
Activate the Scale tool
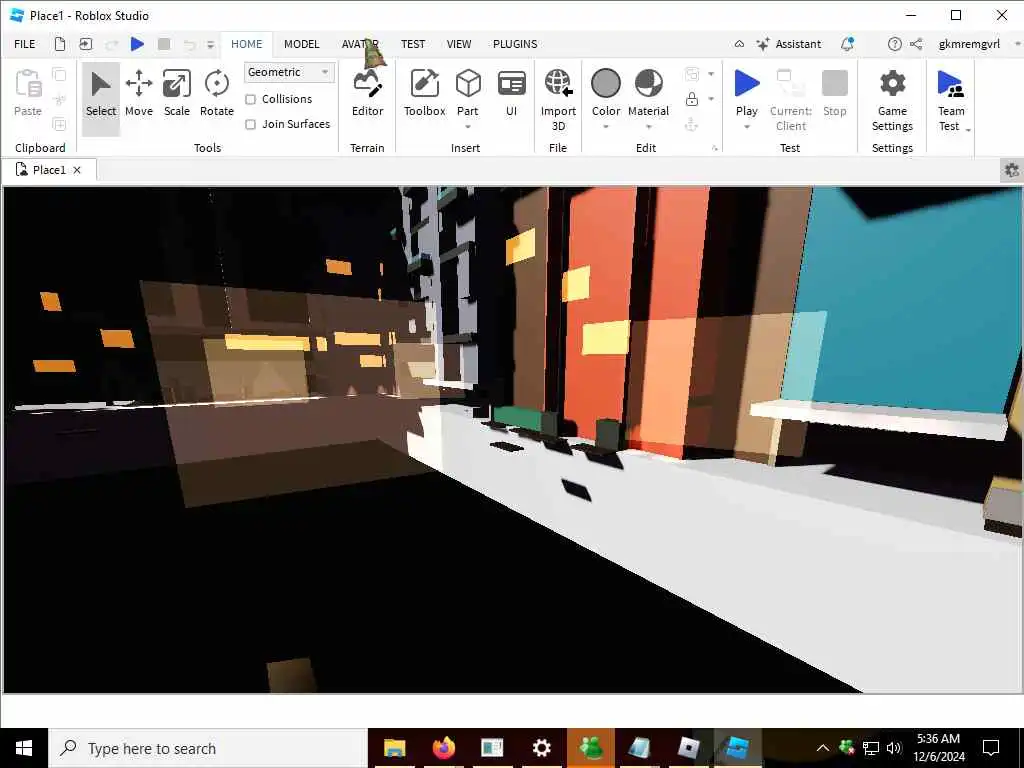point(176,94)
